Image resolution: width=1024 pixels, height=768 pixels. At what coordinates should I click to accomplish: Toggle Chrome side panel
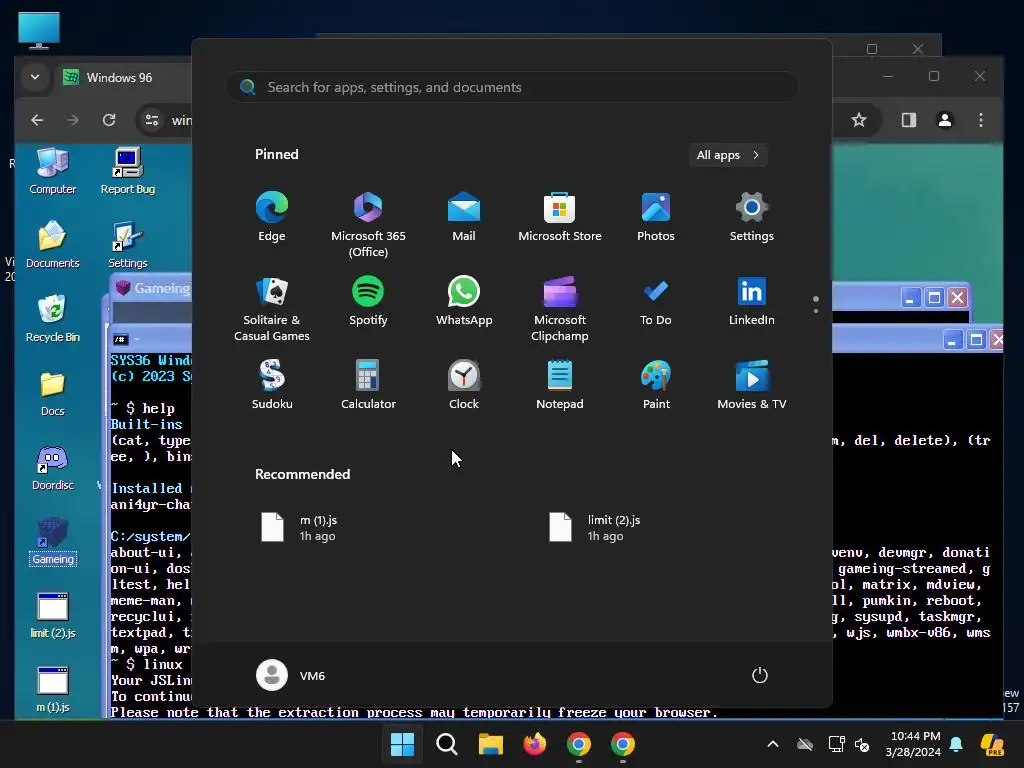[x=908, y=120]
